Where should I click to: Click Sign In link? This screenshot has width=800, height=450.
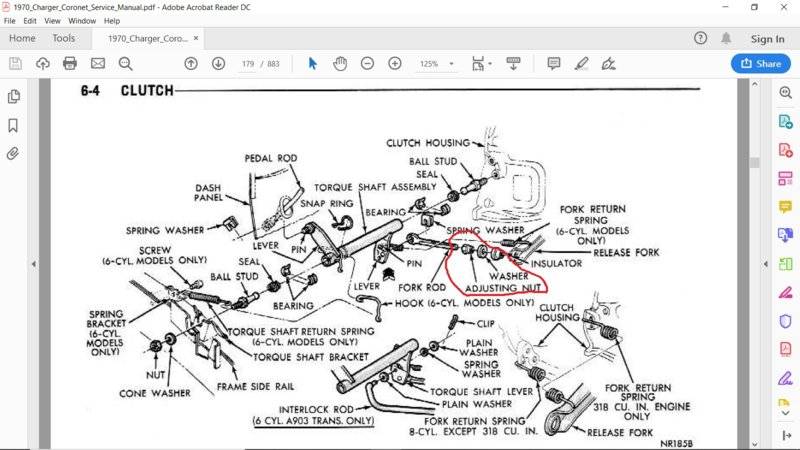pyautogui.click(x=767, y=38)
